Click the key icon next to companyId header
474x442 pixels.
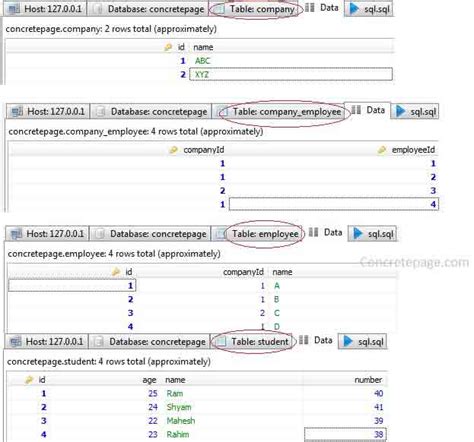coord(173,150)
